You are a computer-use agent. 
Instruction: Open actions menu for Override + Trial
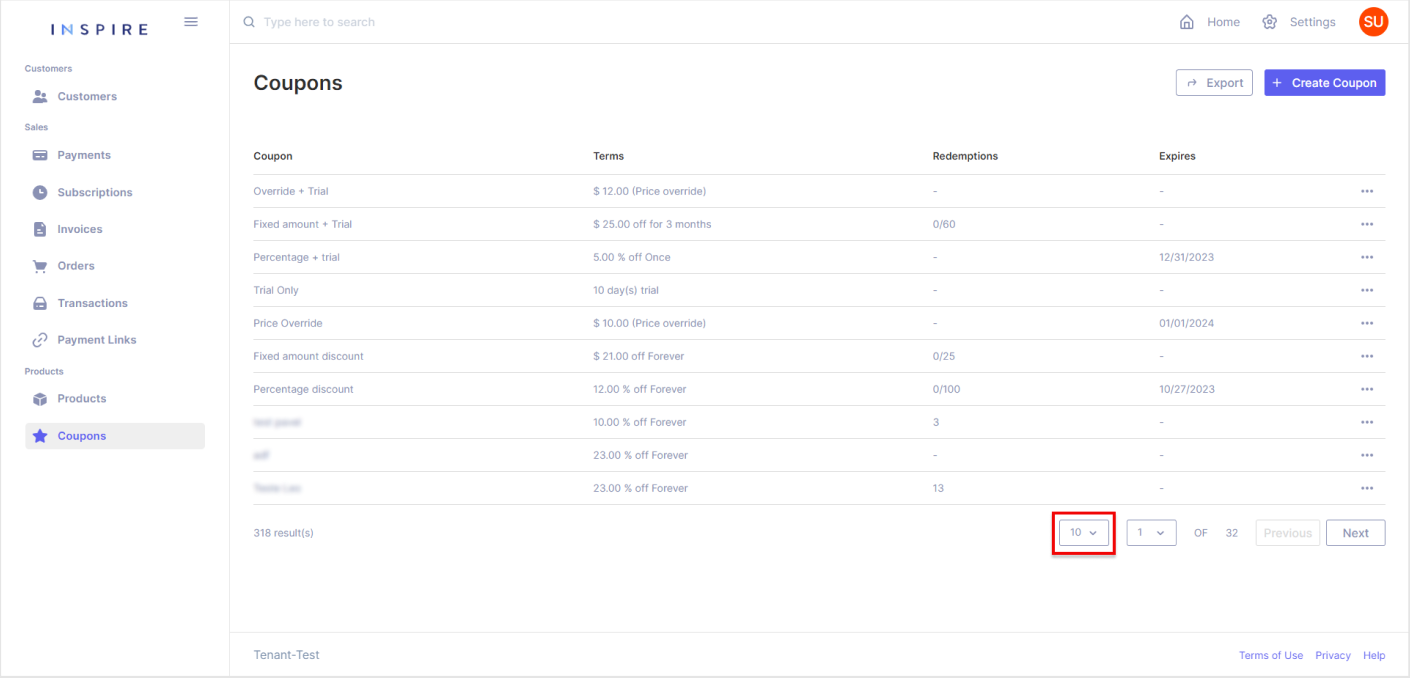[1367, 191]
